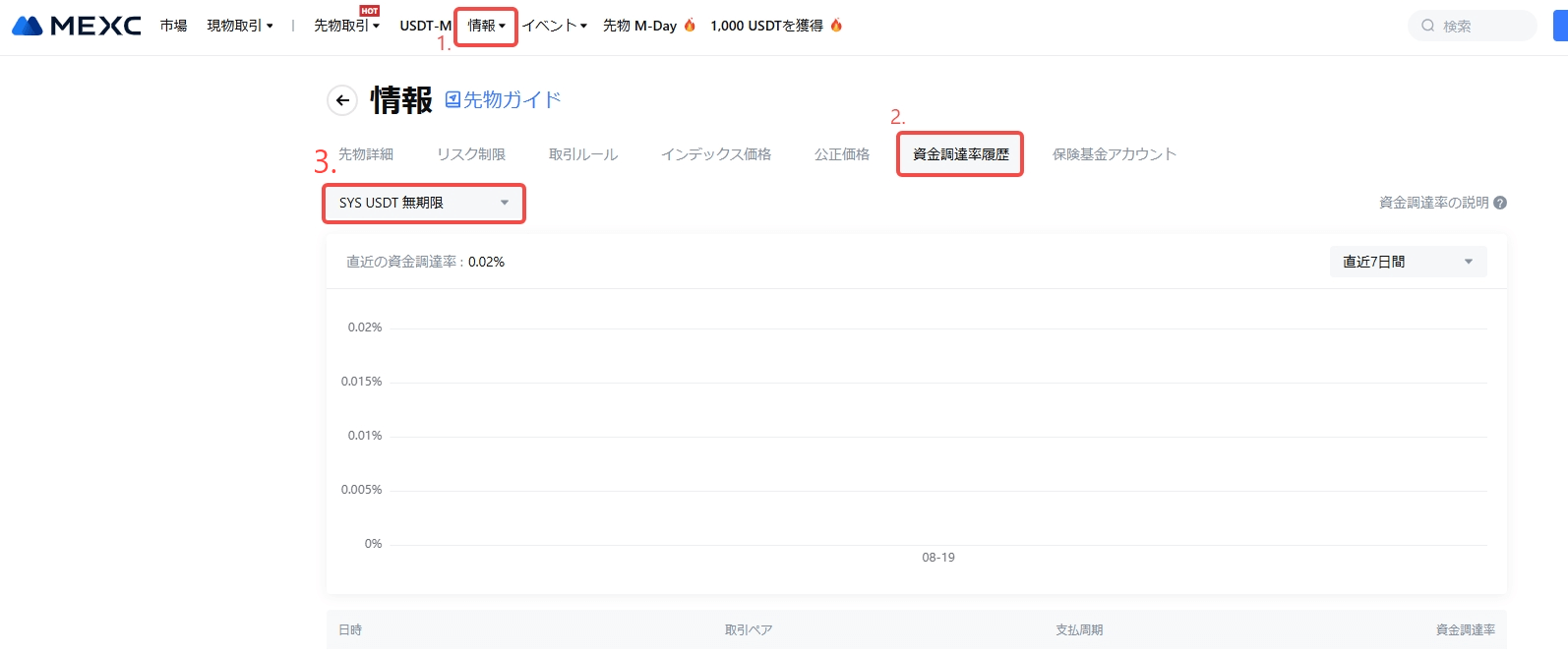Focus the 検索 search field

pyautogui.click(x=1482, y=26)
